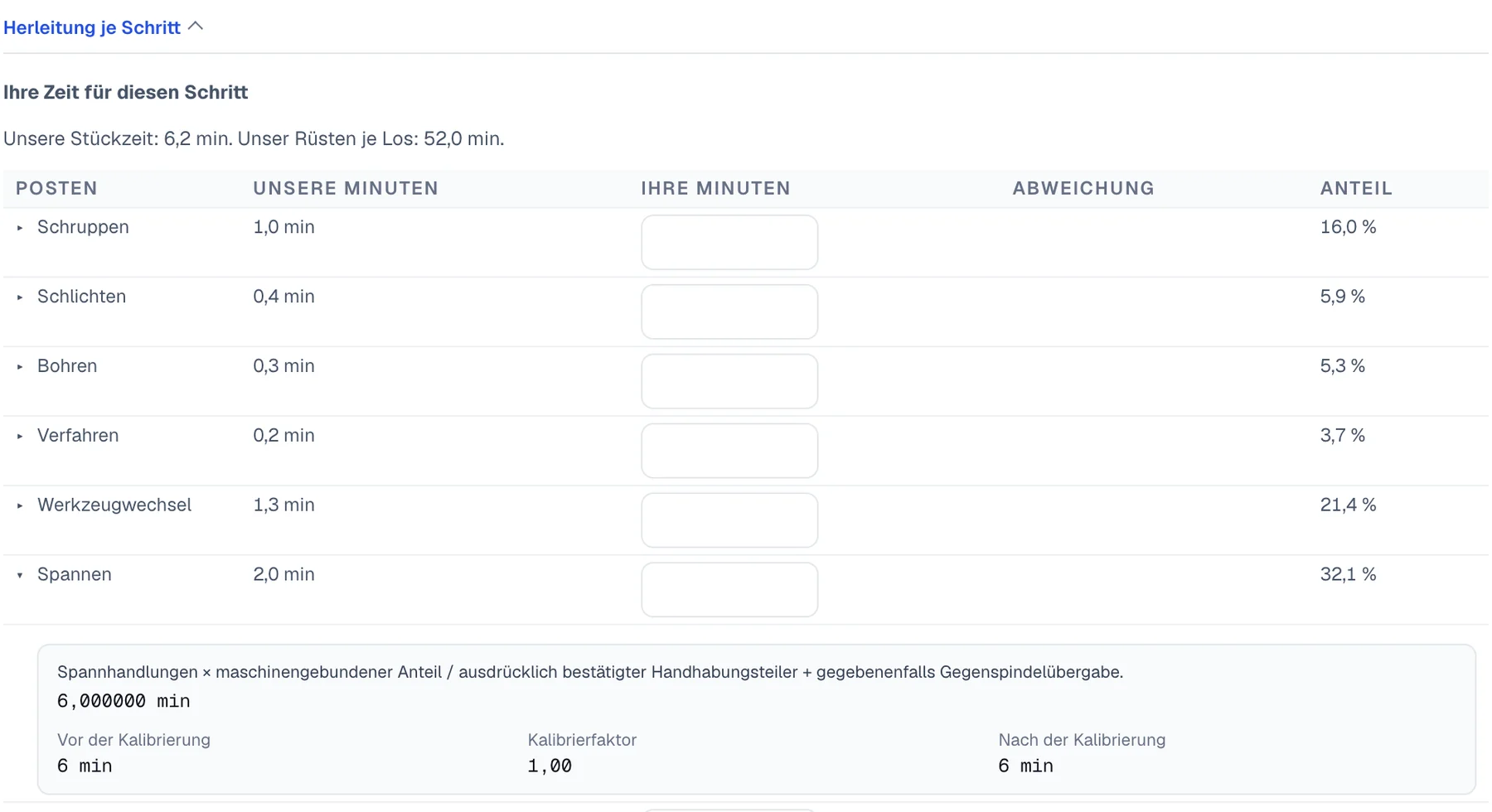Click the 32,1 % Anteil value
1492x812 pixels.
pyautogui.click(x=1348, y=575)
